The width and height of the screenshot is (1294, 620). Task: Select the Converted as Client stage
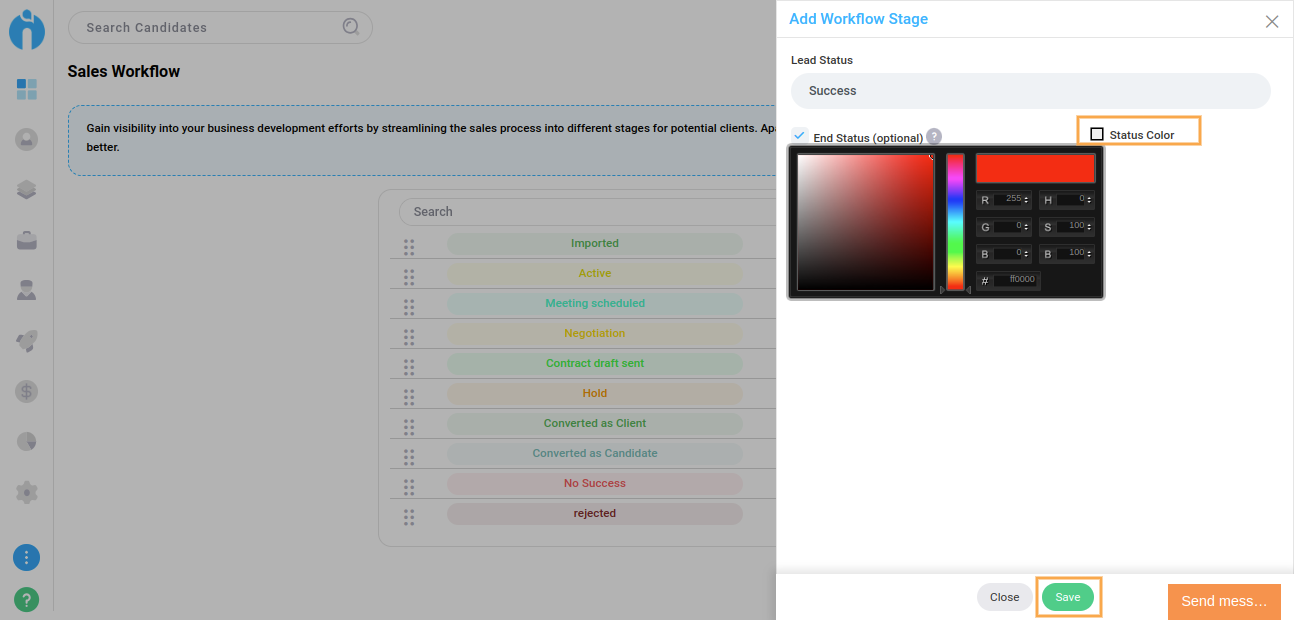click(594, 423)
